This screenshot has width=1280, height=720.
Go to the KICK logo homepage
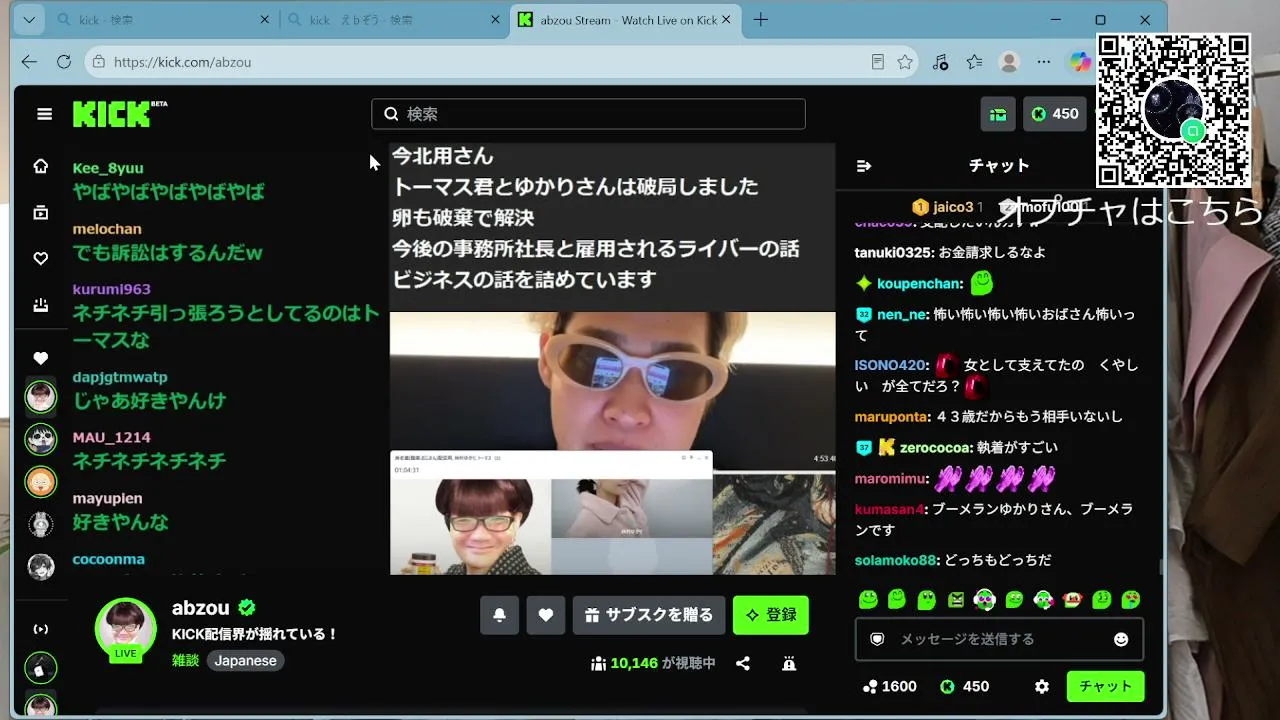coord(120,114)
